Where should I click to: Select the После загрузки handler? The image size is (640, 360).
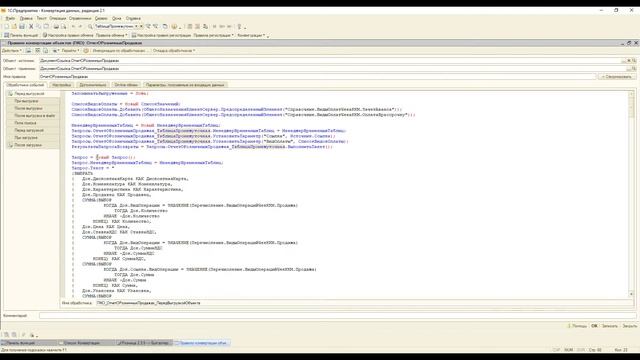tap(33, 145)
